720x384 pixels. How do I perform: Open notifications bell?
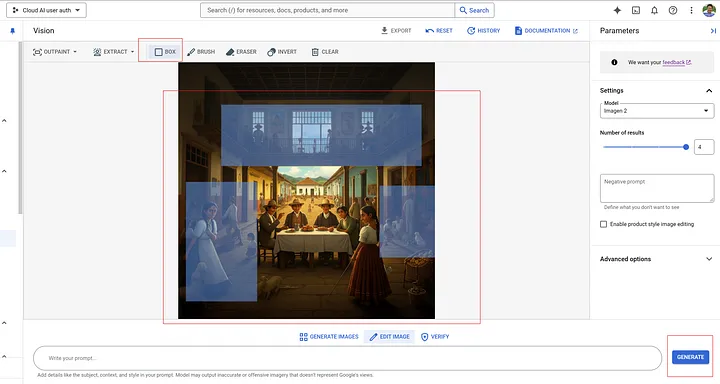(x=654, y=10)
